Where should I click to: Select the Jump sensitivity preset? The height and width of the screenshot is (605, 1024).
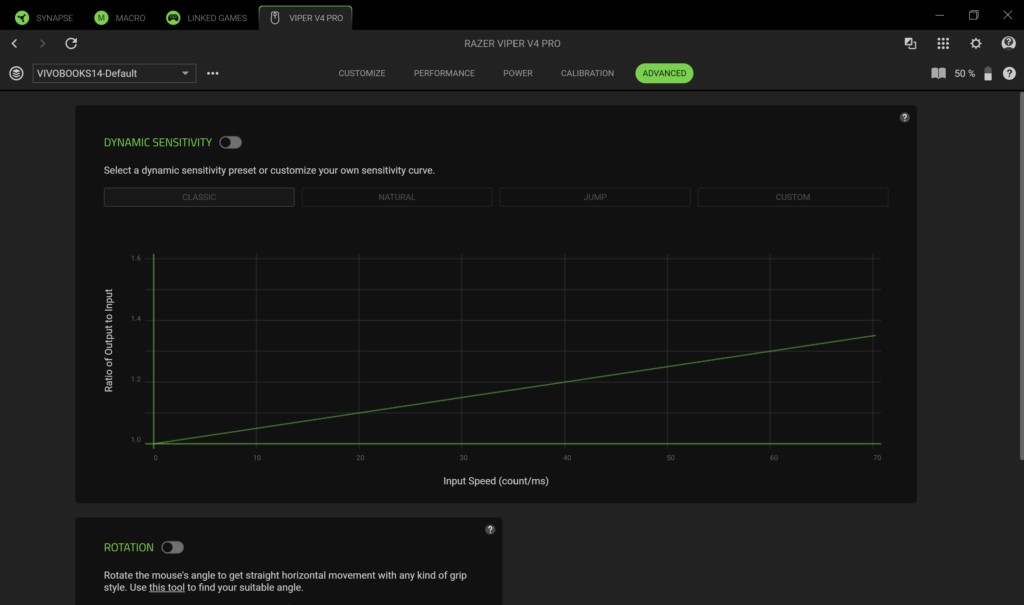coord(595,197)
